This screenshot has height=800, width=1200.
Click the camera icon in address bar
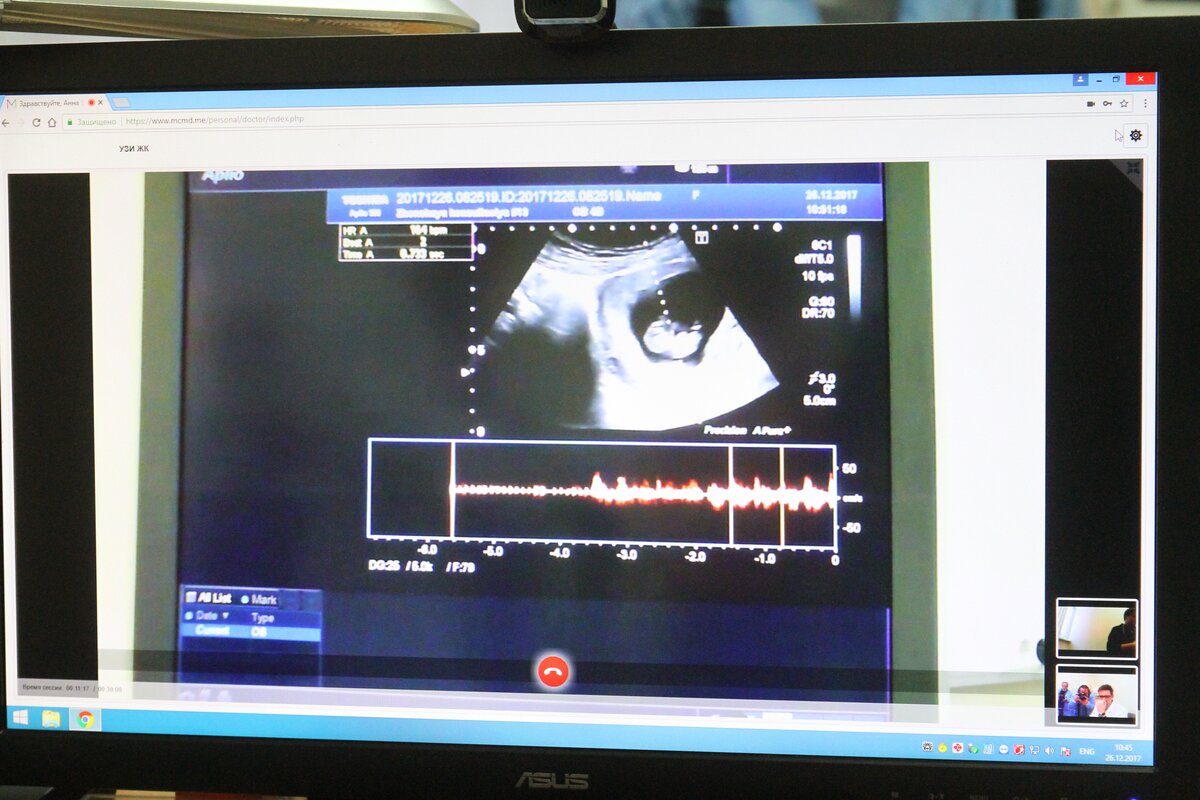click(x=1090, y=103)
